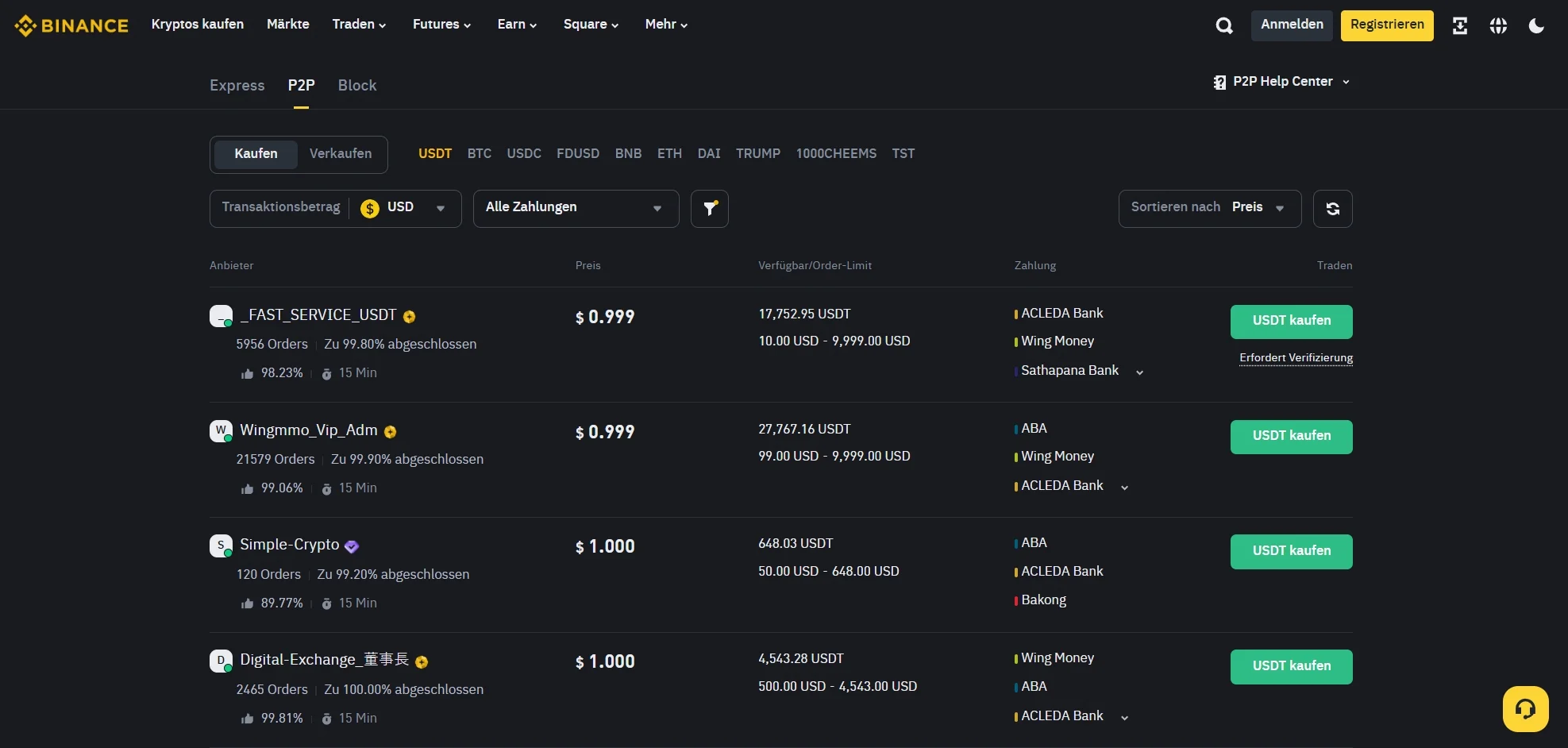Select the USDT coin tab
This screenshot has height=748, width=1568.
click(435, 154)
